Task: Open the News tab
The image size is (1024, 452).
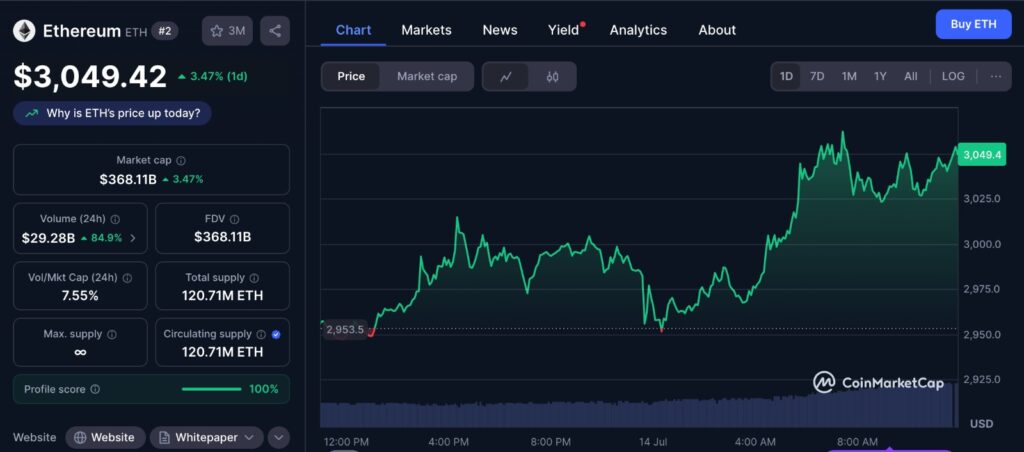Action: [500, 30]
